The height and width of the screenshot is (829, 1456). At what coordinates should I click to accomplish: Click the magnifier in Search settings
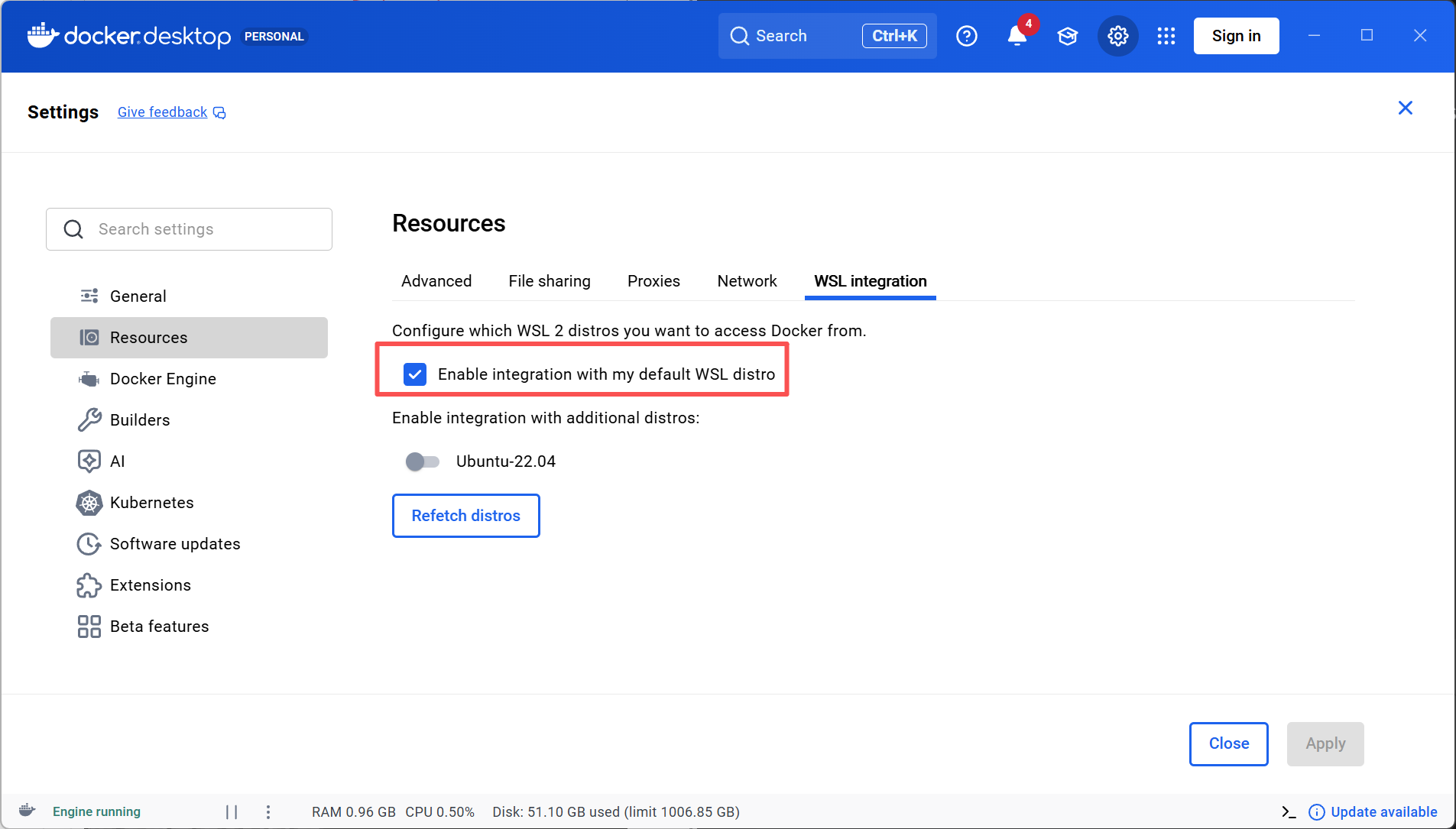coord(73,229)
